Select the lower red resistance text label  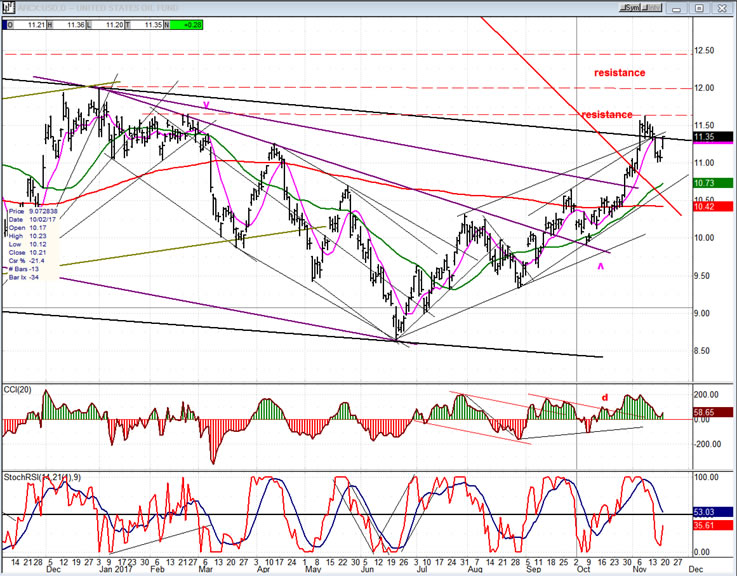[x=607, y=115]
